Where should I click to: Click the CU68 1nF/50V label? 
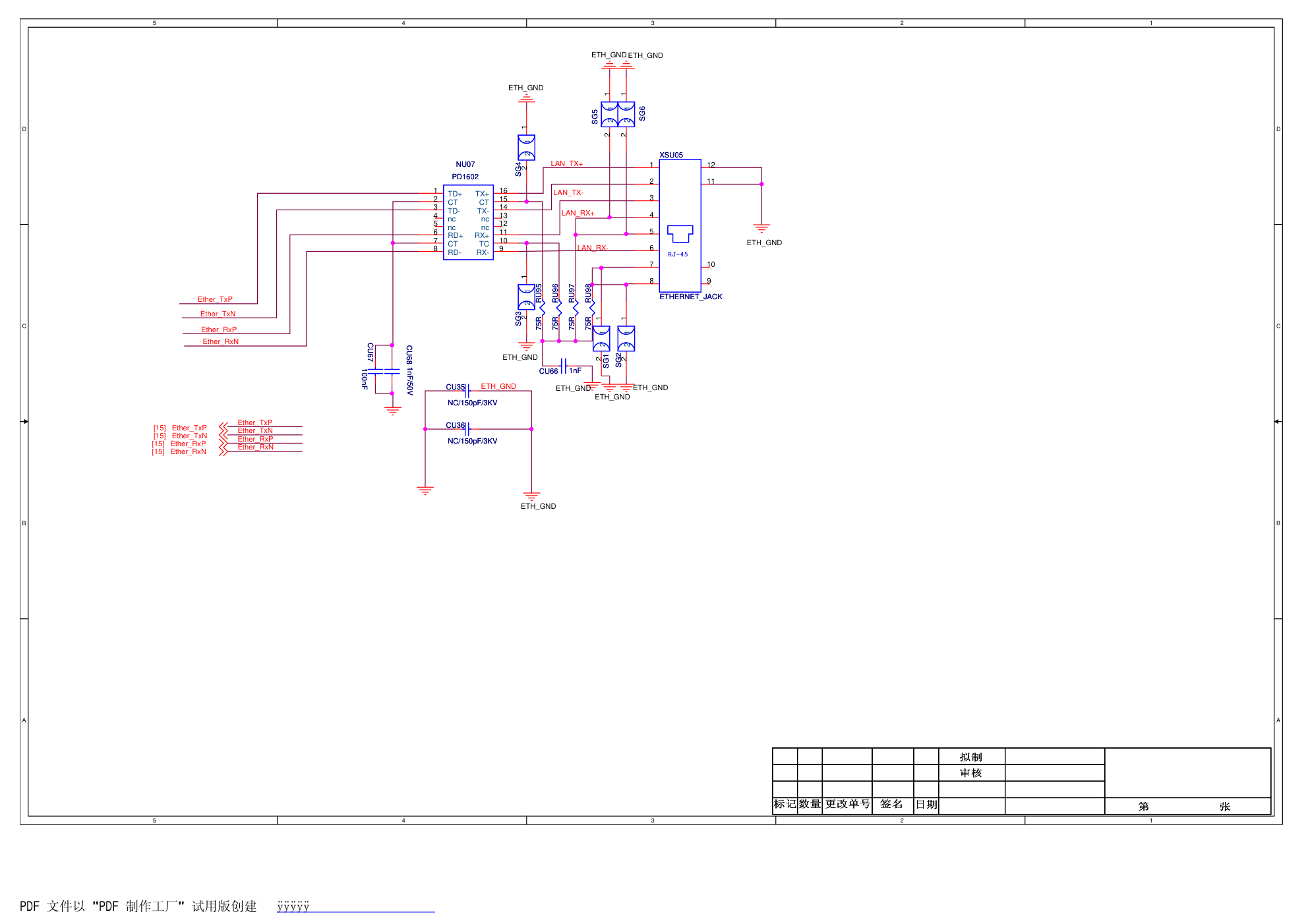click(409, 370)
